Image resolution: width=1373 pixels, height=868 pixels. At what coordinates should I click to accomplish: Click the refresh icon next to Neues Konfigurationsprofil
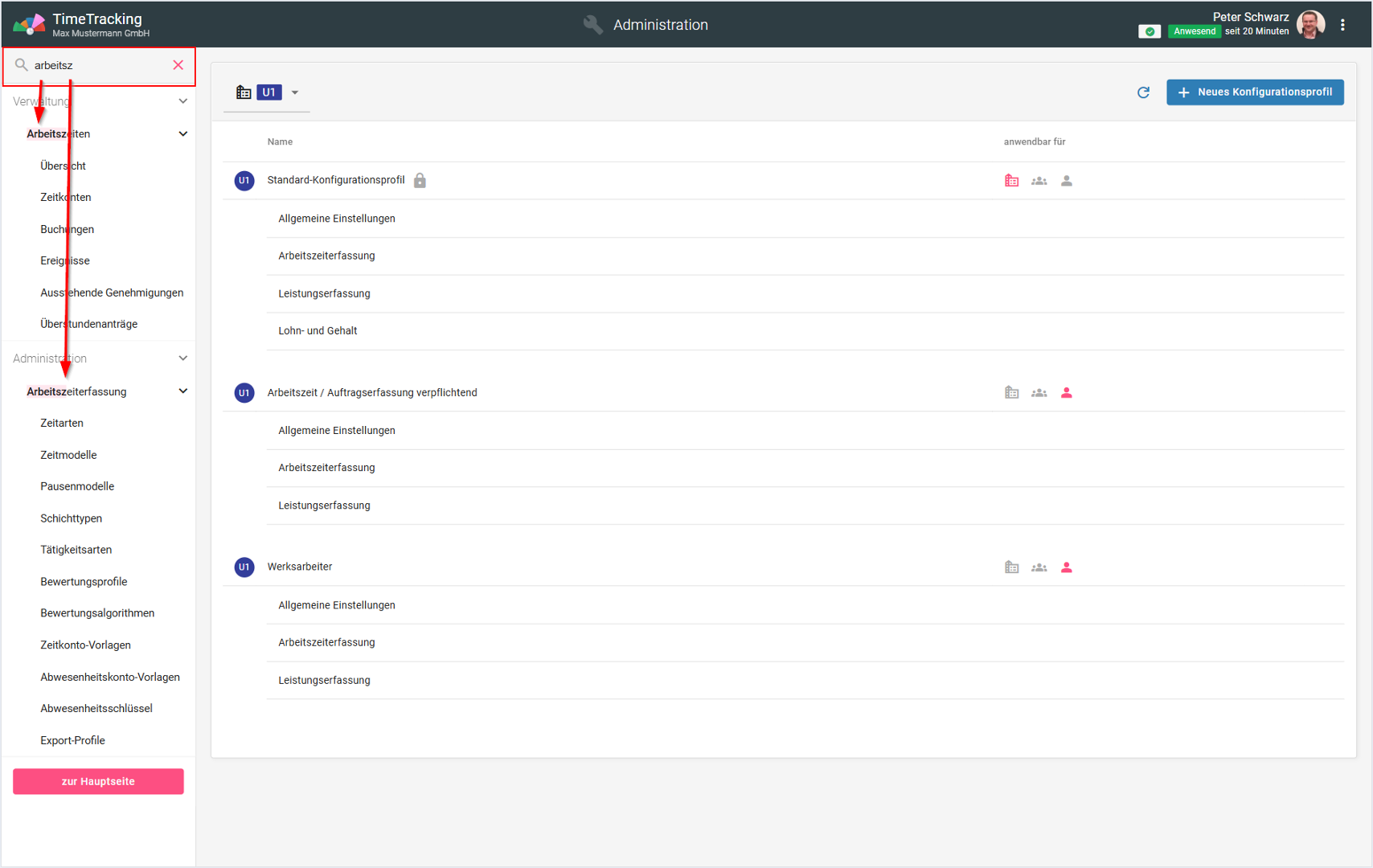click(1143, 92)
